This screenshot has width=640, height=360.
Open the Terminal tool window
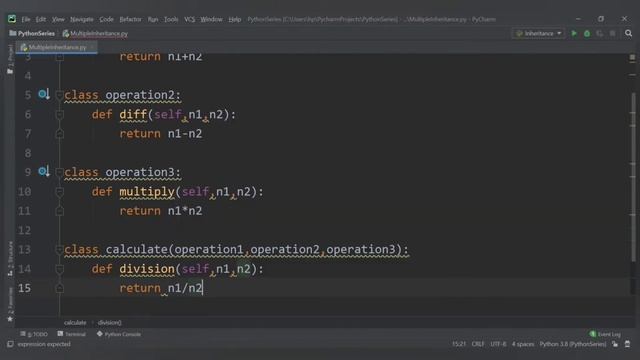pyautogui.click(x=72, y=334)
